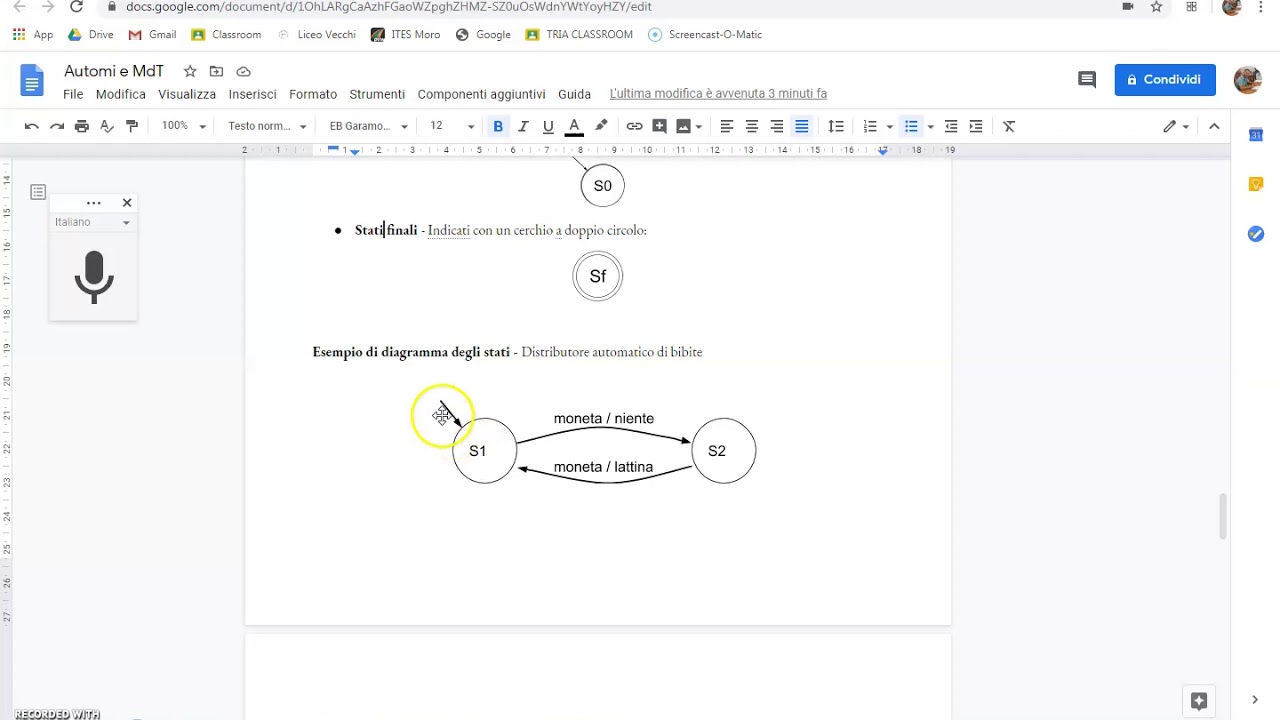1280x720 pixels.
Task: Expand numbered list style dropdown
Action: [889, 126]
